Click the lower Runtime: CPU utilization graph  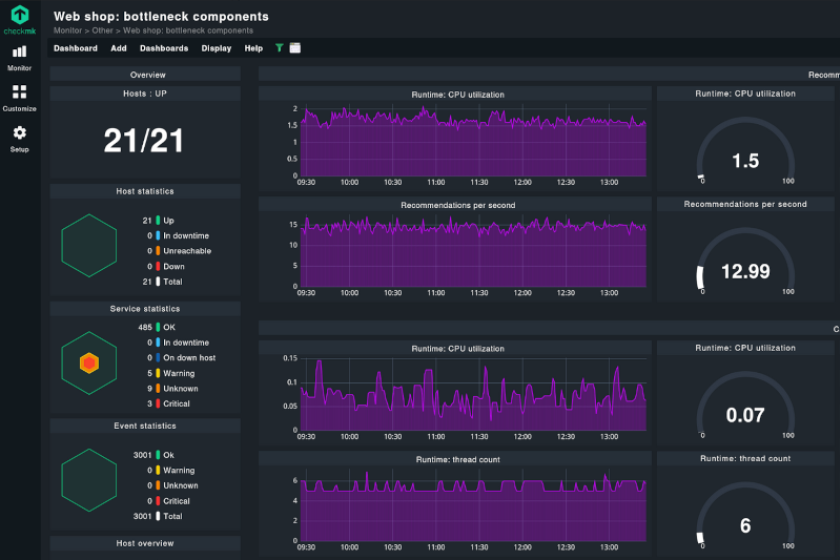472,396
